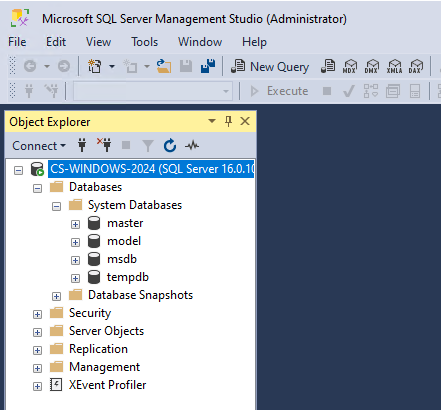This screenshot has height=410, width=441.
Task: Click the Query Options icon
Action: click(393, 91)
